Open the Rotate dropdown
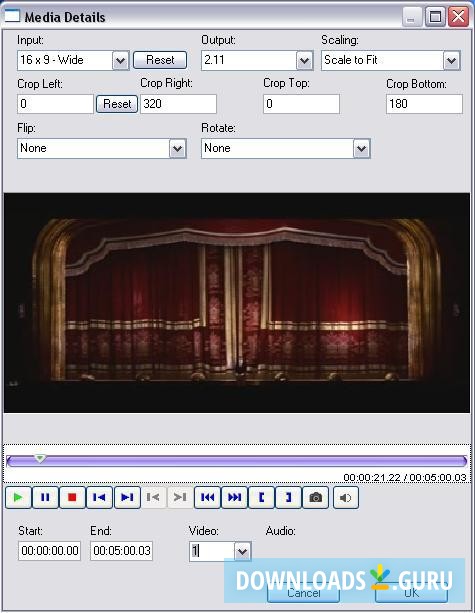 click(361, 149)
